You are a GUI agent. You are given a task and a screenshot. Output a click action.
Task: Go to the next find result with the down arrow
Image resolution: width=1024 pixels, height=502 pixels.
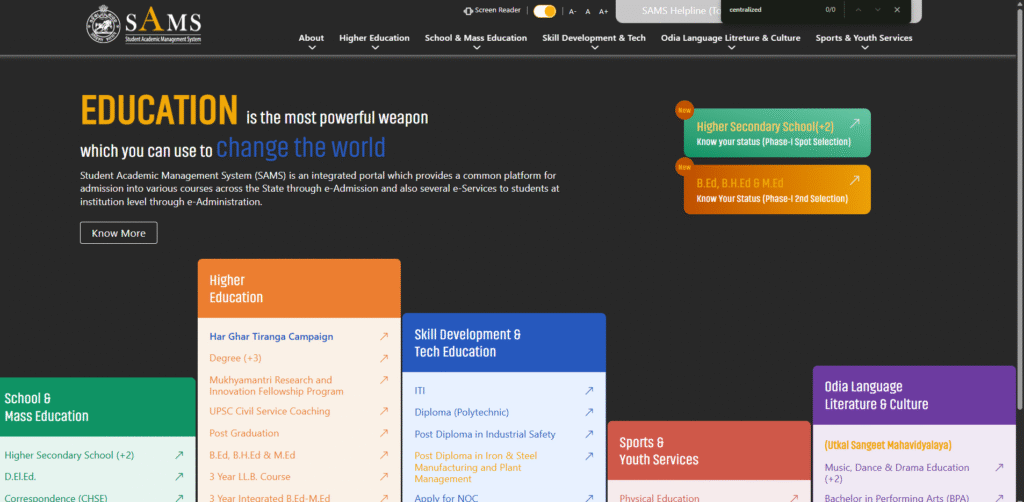click(x=878, y=10)
